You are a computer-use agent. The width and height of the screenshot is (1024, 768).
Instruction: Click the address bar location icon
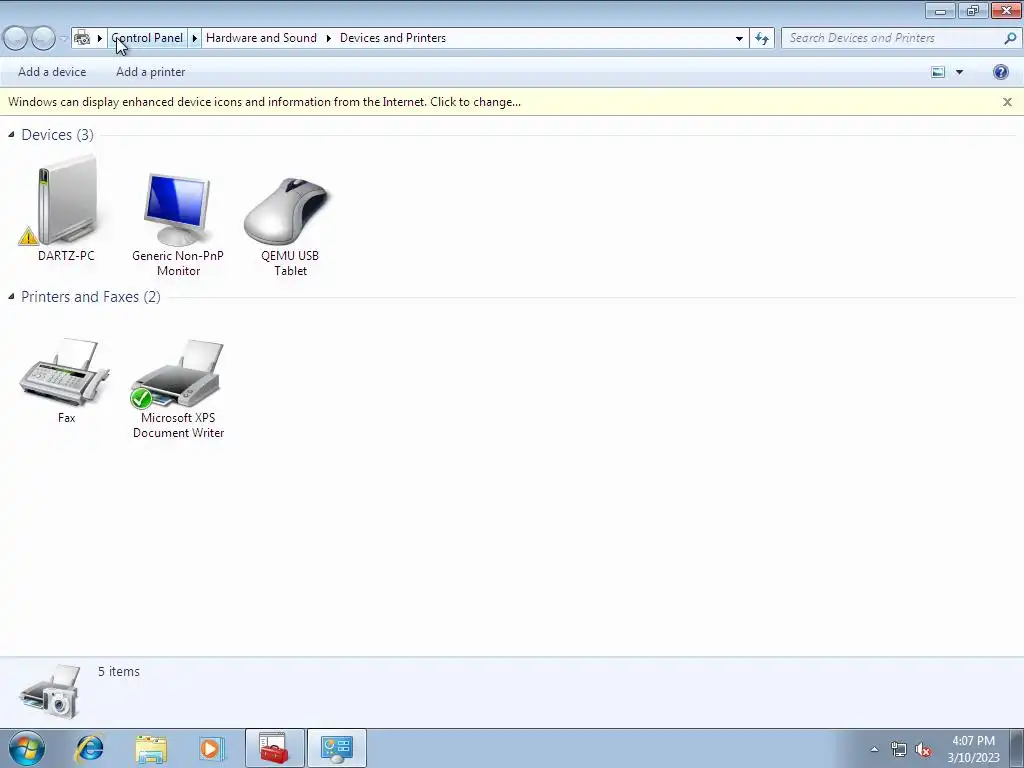(x=82, y=38)
